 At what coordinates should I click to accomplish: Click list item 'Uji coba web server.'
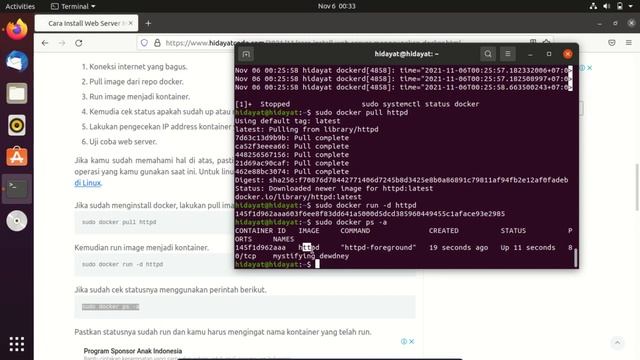coord(123,142)
